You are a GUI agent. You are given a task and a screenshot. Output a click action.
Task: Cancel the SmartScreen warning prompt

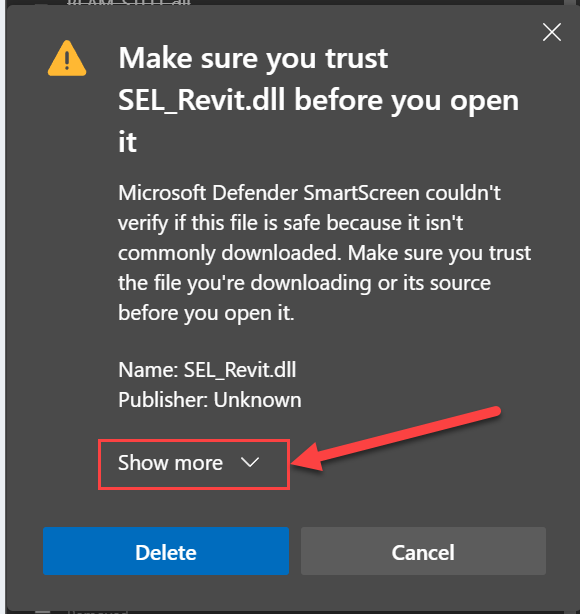pos(423,551)
